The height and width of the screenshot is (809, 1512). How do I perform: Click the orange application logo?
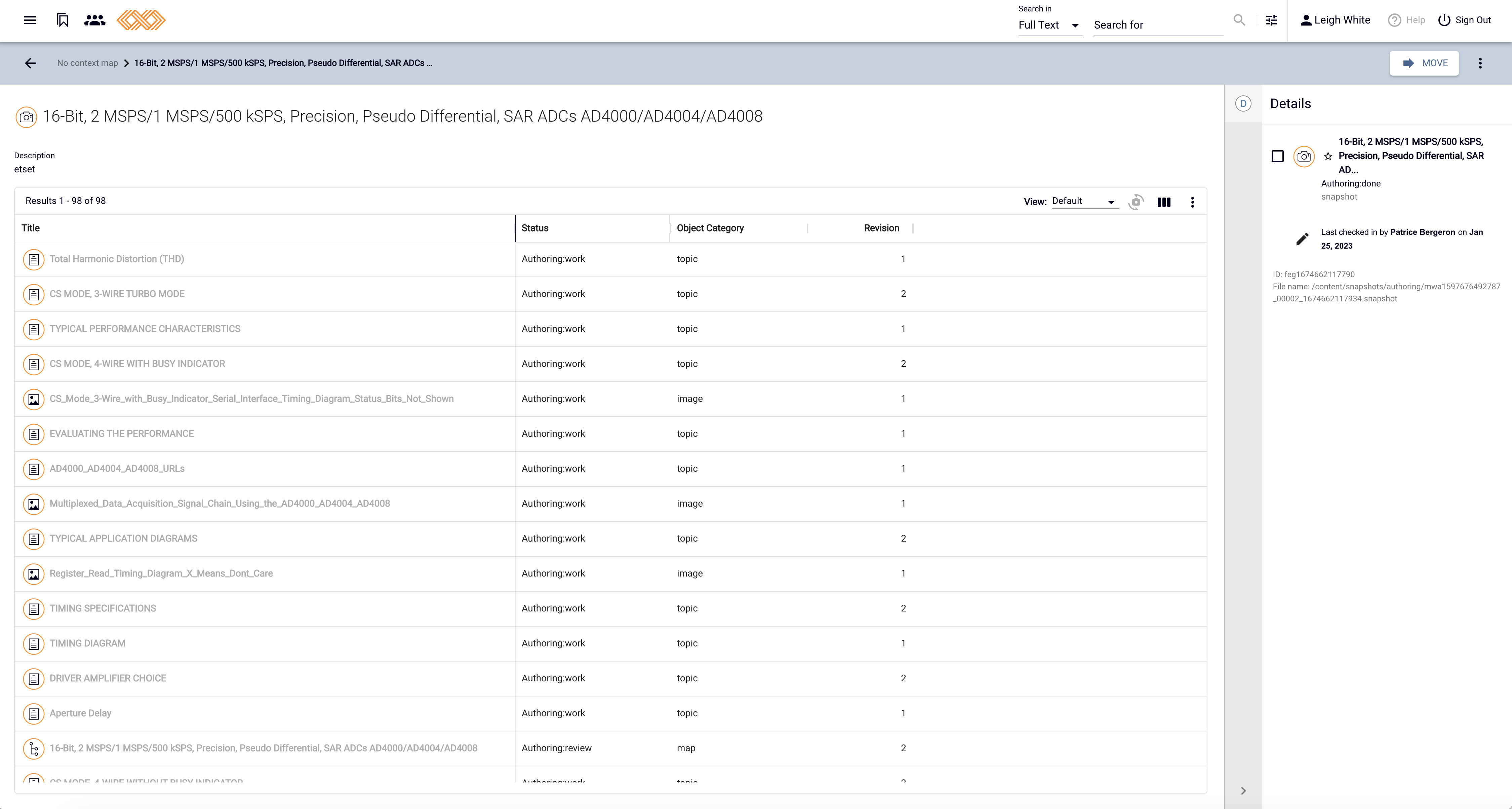pyautogui.click(x=141, y=20)
